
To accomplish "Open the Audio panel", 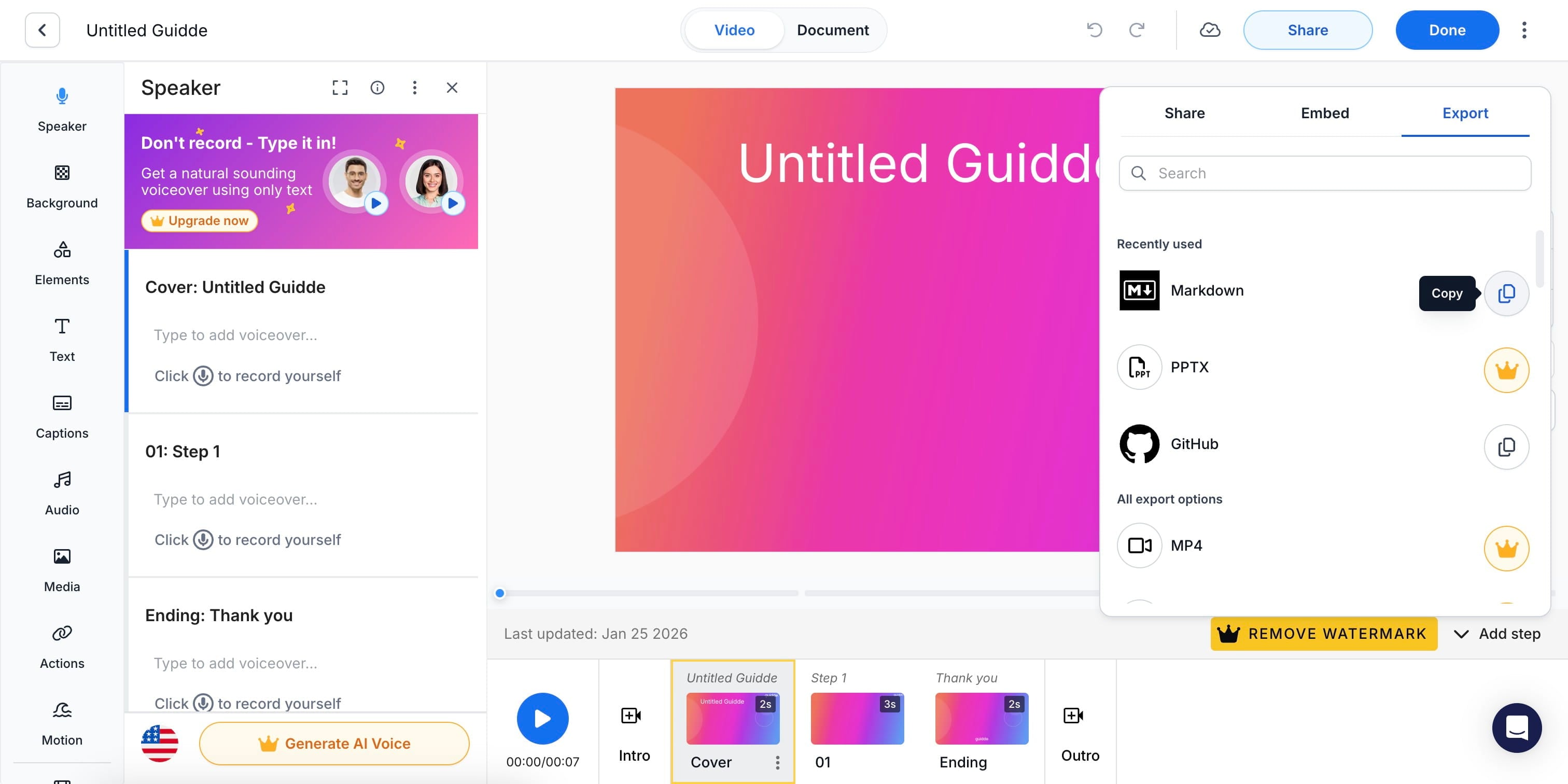I will [x=62, y=493].
